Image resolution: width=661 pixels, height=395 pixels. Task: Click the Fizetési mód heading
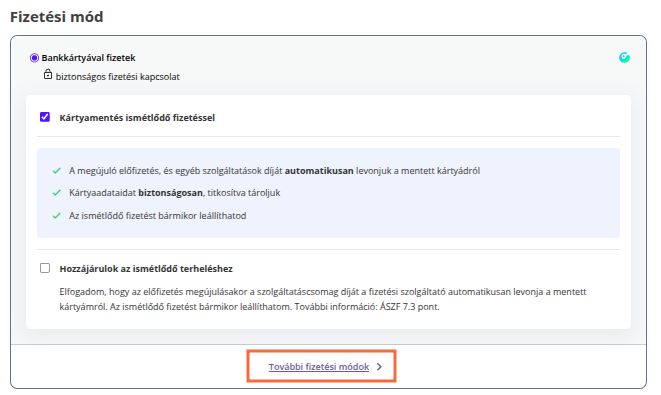pyautogui.click(x=56, y=17)
